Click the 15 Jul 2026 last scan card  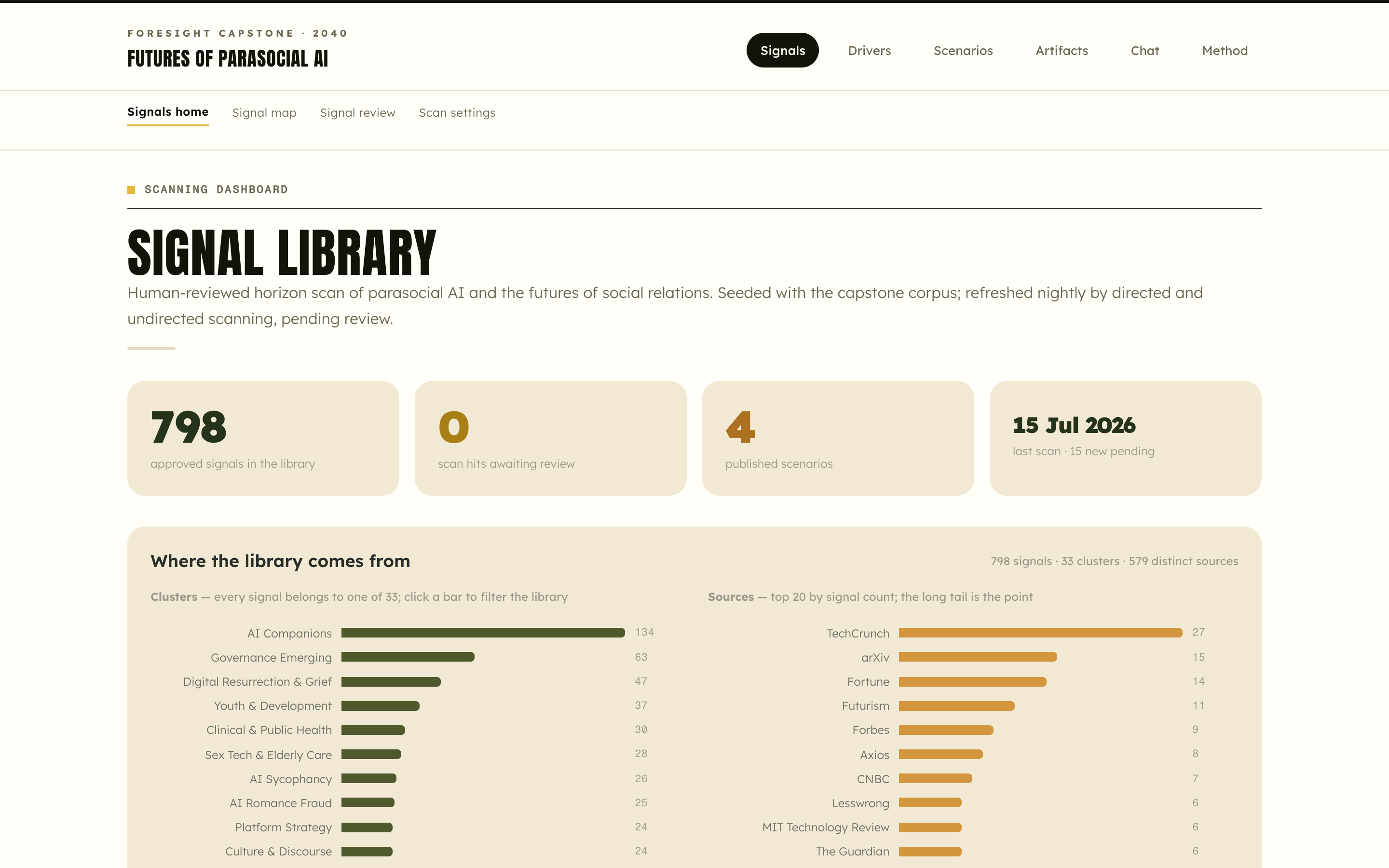coord(1125,438)
